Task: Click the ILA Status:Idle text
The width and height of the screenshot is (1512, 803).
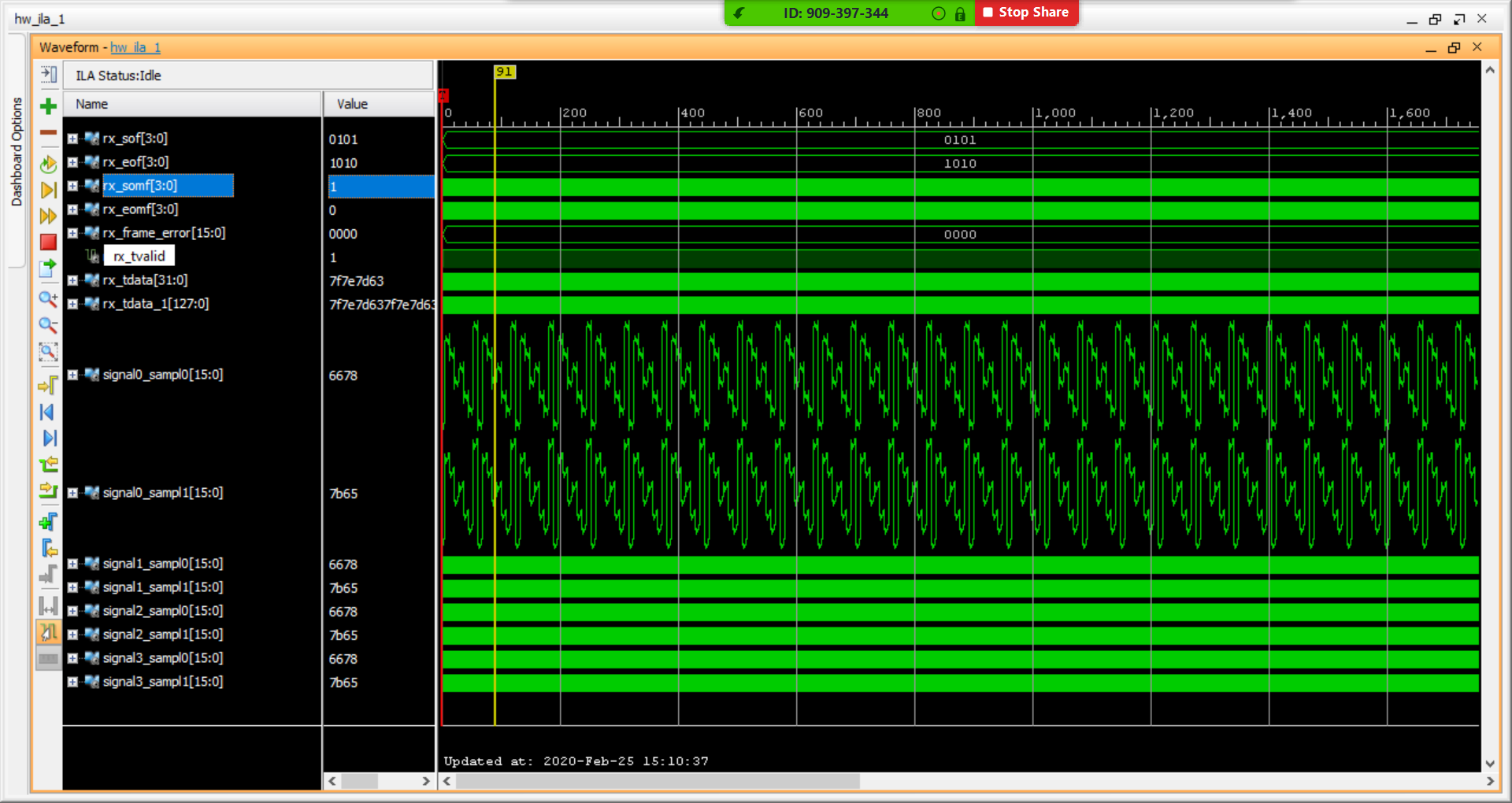Action: (118, 76)
